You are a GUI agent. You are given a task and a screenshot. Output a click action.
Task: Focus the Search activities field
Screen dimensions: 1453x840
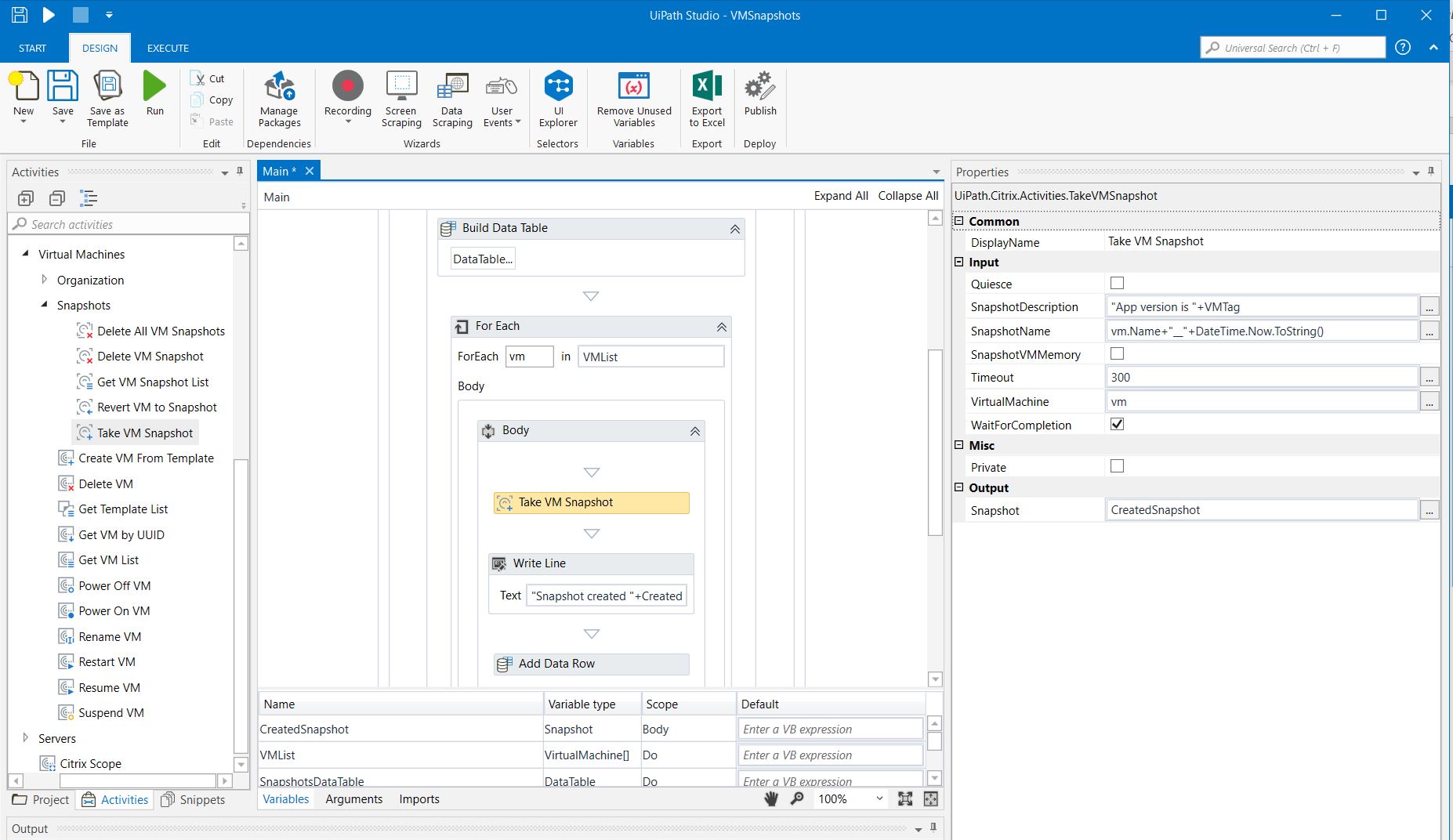(x=129, y=224)
